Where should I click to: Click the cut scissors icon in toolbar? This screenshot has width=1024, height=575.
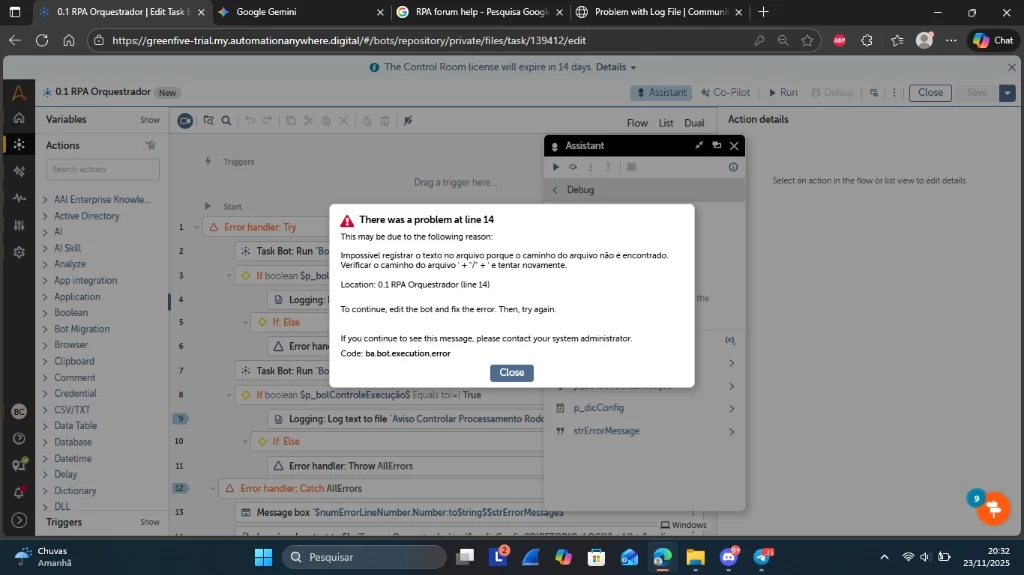[308, 121]
